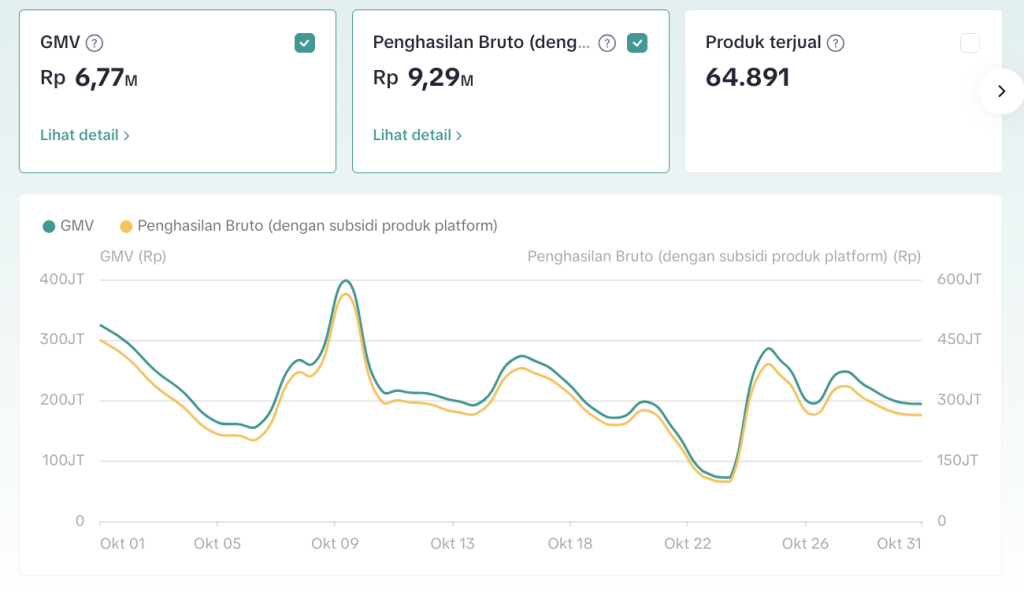Image resolution: width=1024 pixels, height=592 pixels.
Task: Uncheck the GMV metric checkbox
Action: [305, 43]
